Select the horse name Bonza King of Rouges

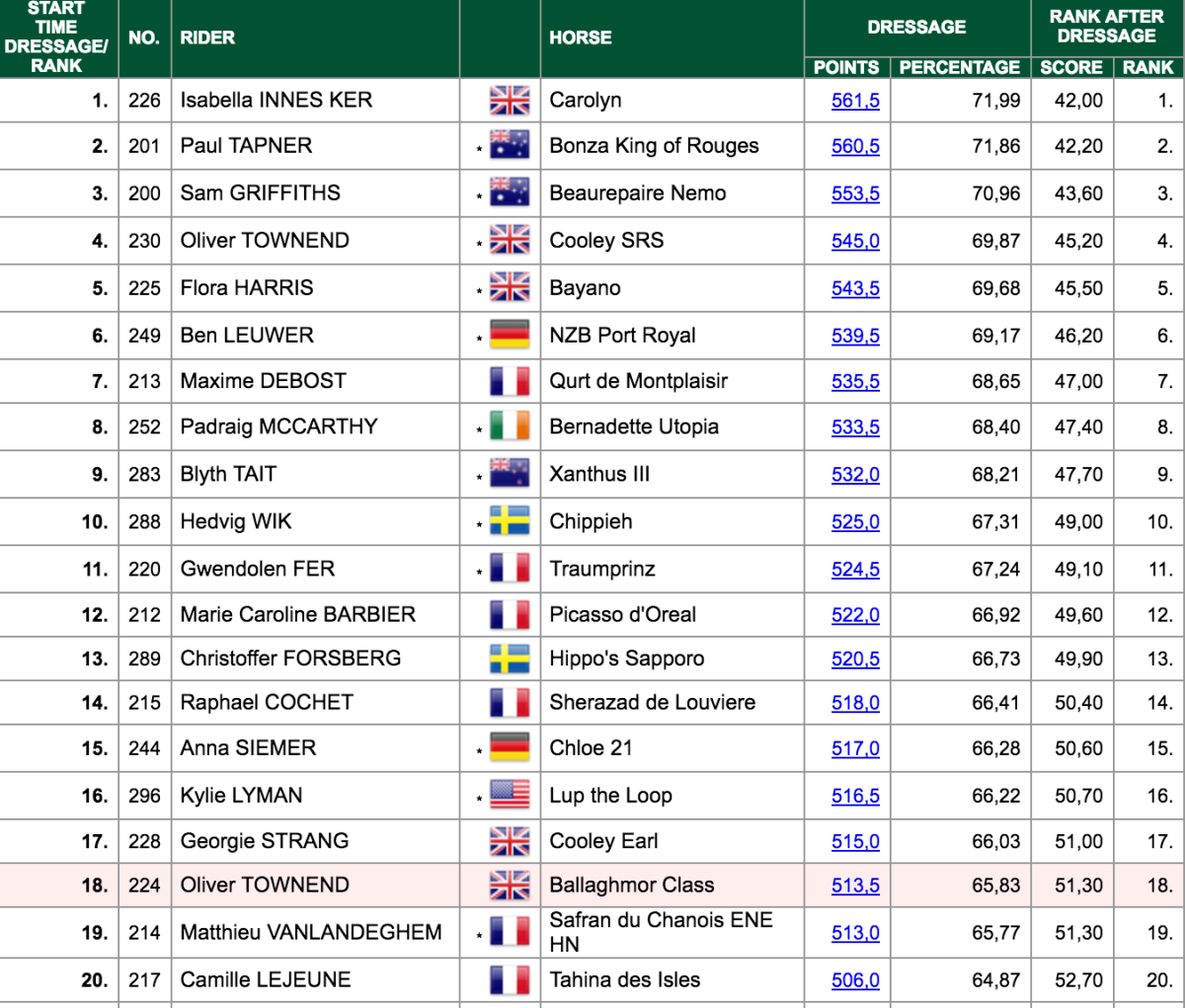point(655,146)
